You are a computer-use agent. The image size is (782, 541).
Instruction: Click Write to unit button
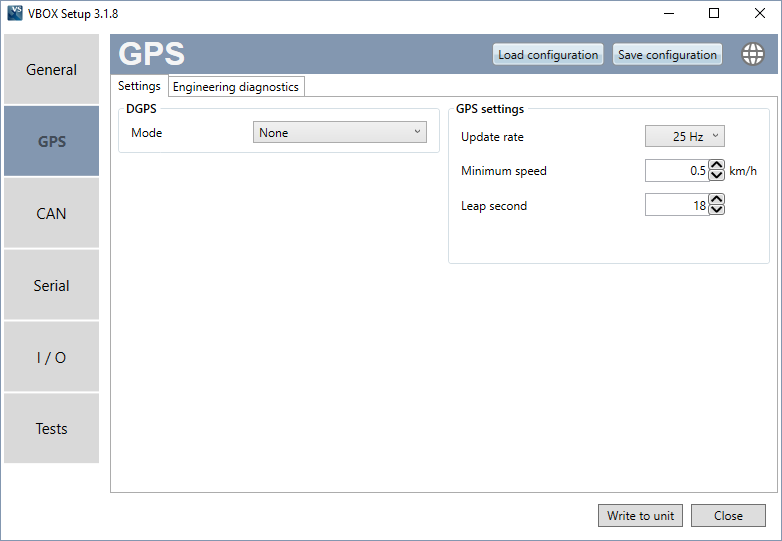[x=640, y=516]
